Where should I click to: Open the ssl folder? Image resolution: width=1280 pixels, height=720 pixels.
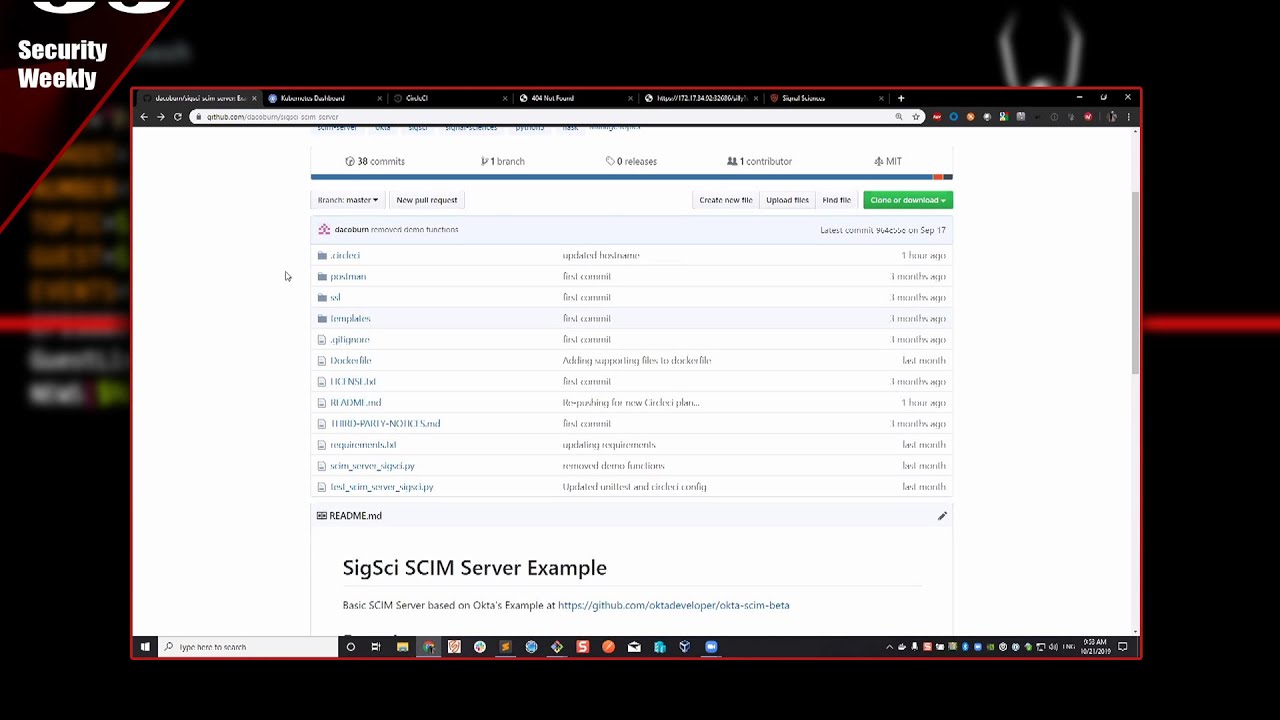pyautogui.click(x=335, y=297)
